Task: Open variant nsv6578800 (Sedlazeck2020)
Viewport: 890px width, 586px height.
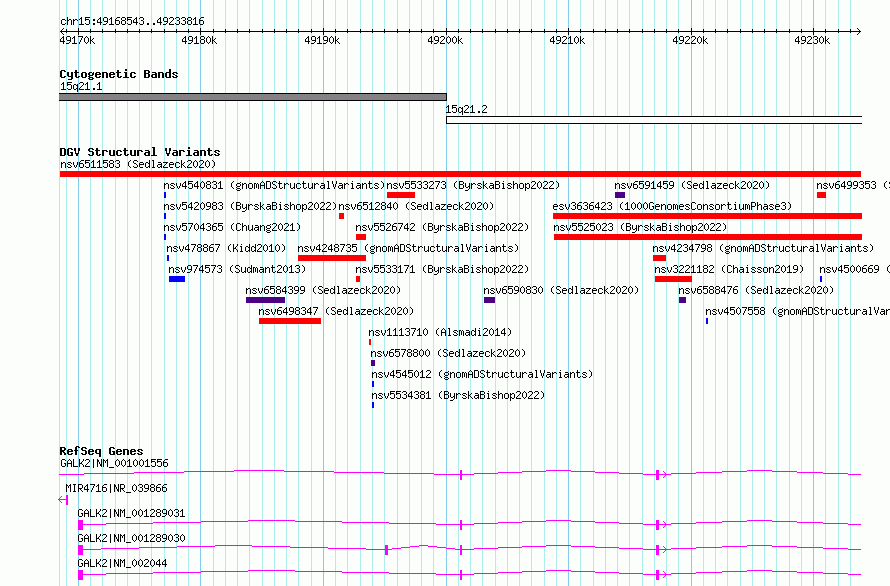Action: tap(448, 353)
